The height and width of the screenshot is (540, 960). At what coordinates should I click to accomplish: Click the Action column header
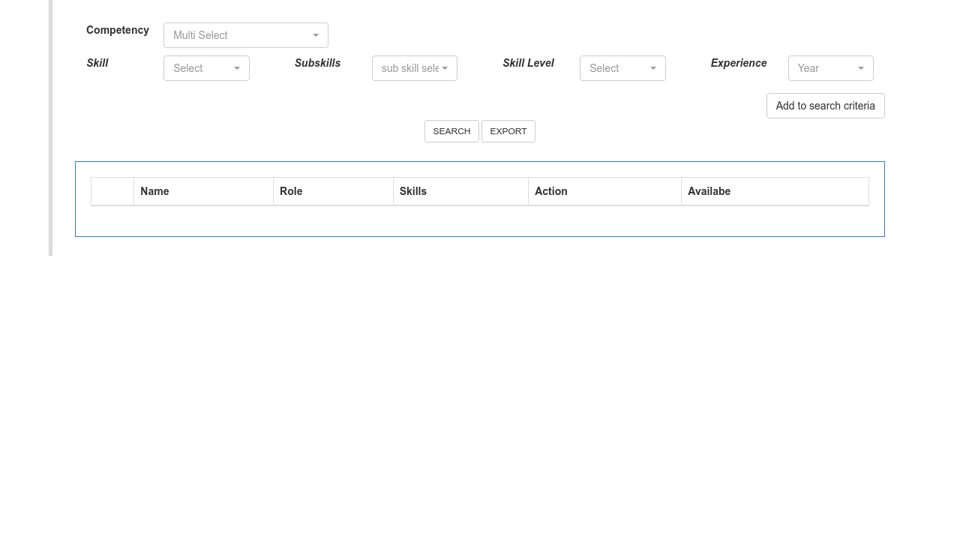(x=551, y=191)
